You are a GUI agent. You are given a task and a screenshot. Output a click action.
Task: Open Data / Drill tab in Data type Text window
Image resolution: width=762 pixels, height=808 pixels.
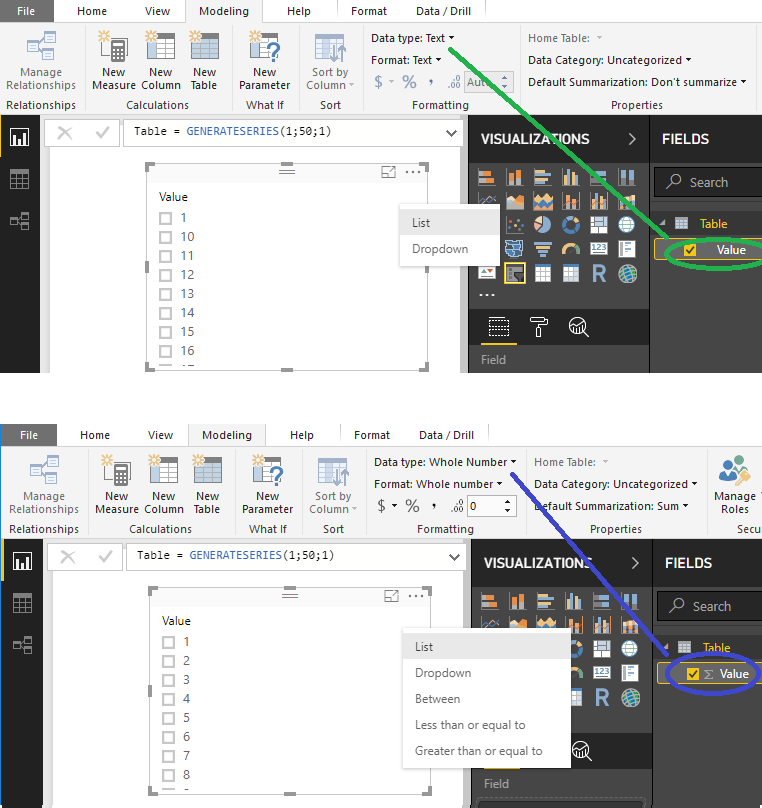pos(444,11)
